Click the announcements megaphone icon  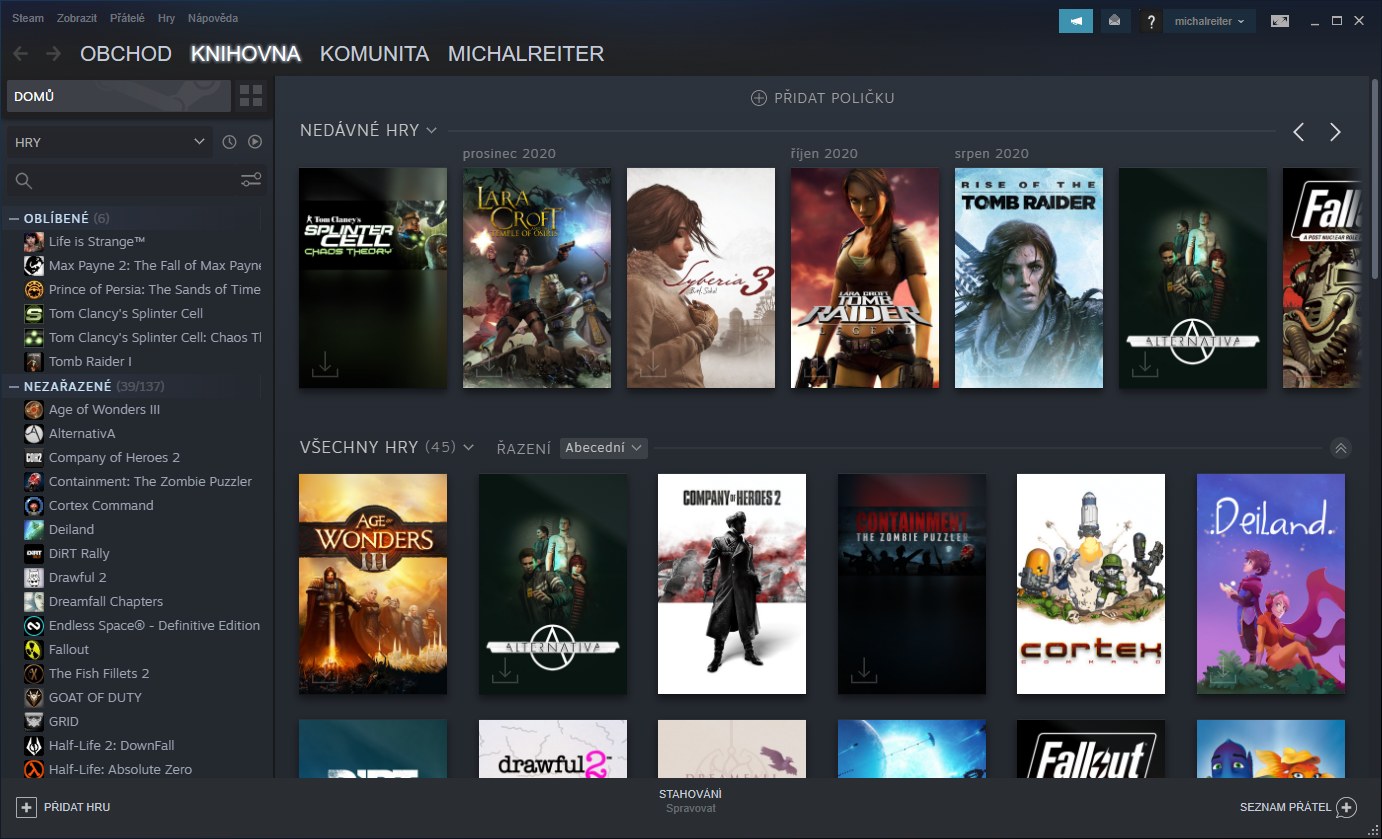point(1075,21)
